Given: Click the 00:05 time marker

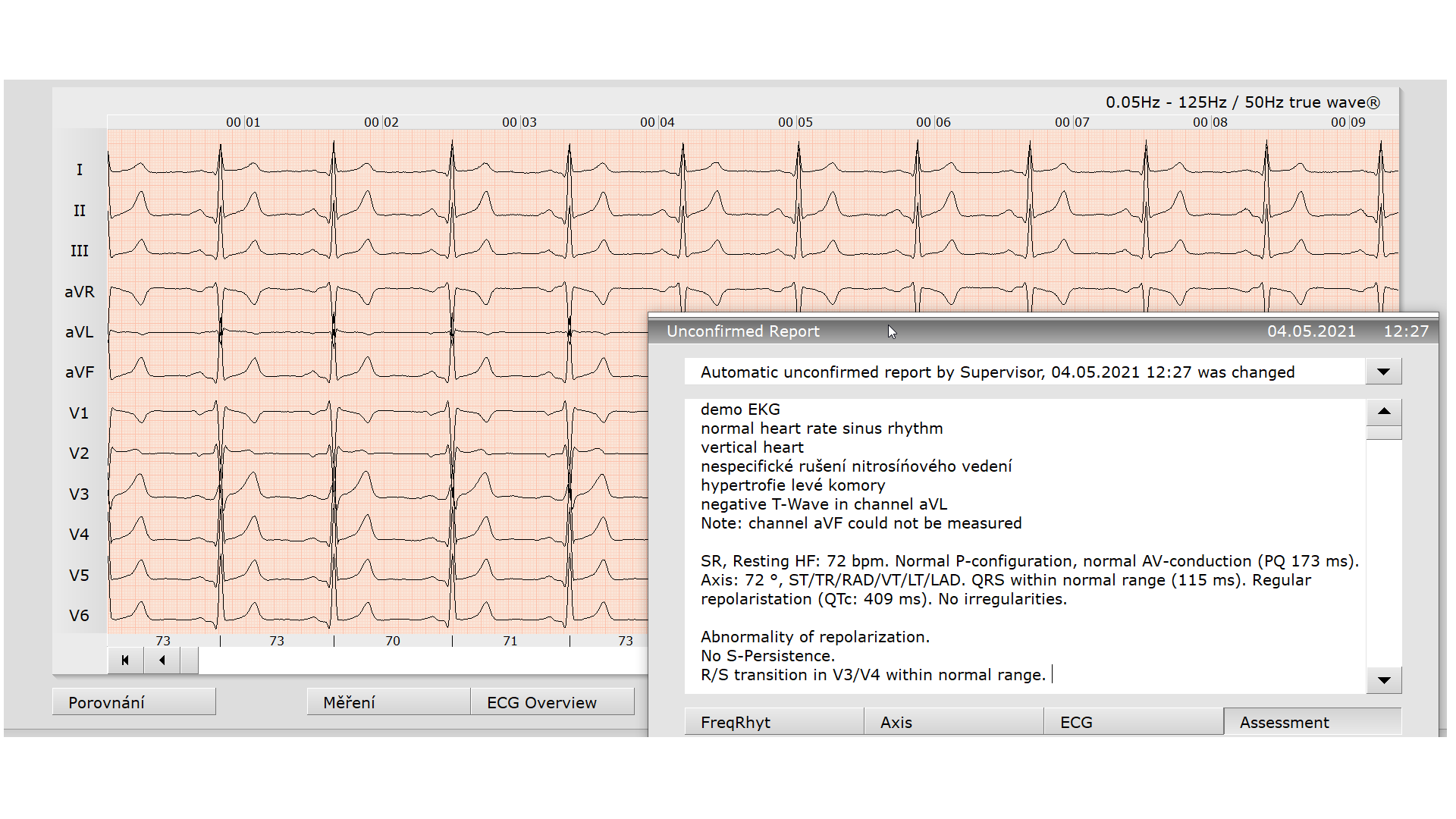Looking at the screenshot, I should (795, 121).
